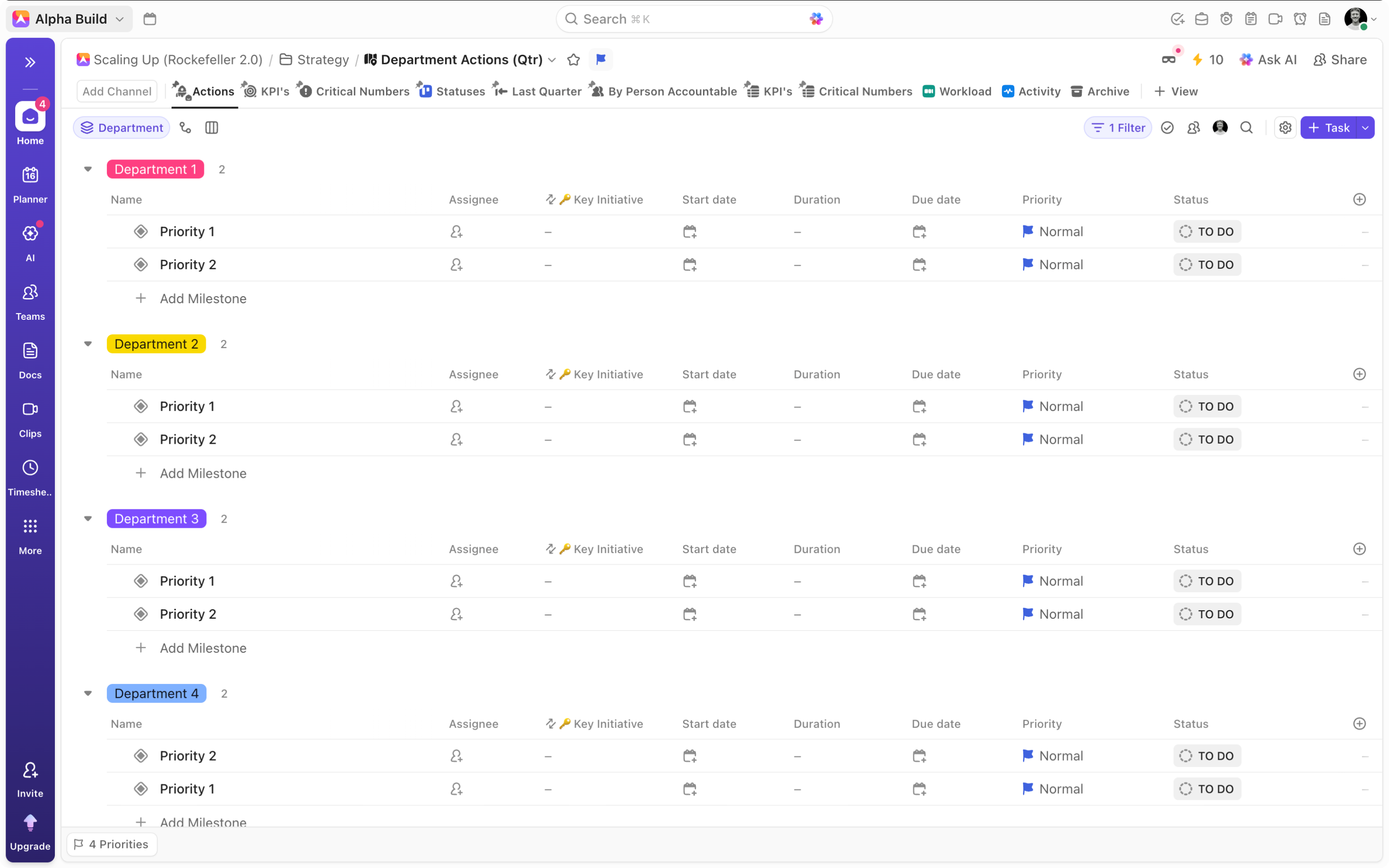Switch to the Workload view tab
The height and width of the screenshot is (868, 1389).
point(957,91)
